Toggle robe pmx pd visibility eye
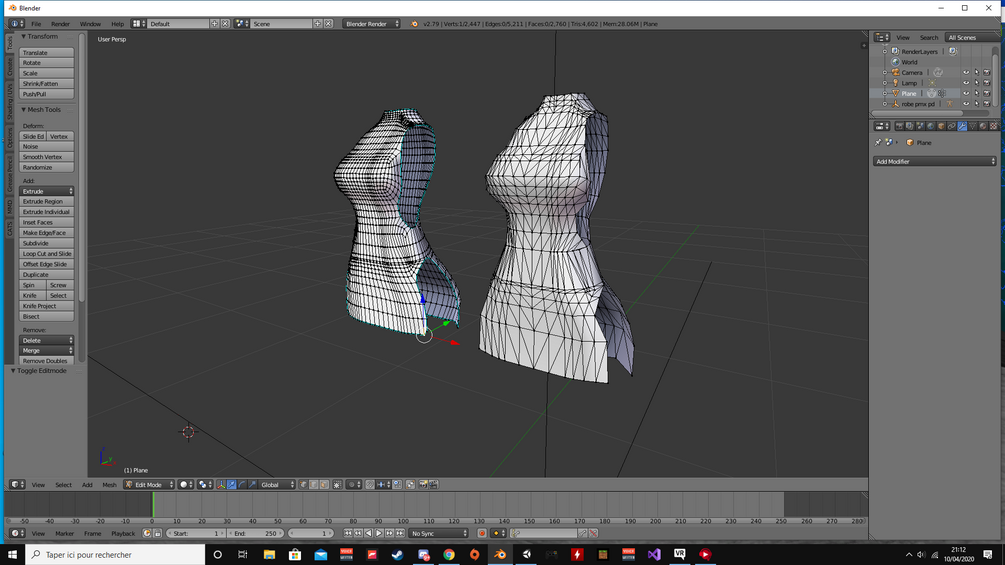This screenshot has height=565, width=1005. [966, 104]
